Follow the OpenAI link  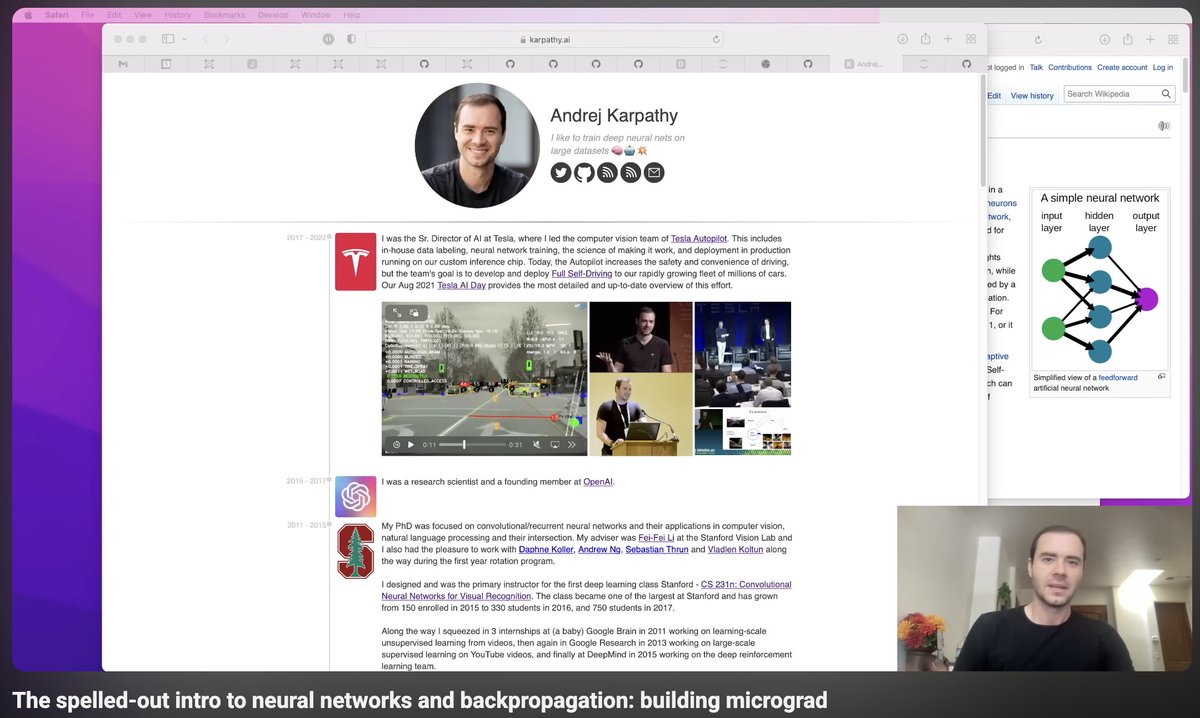click(x=598, y=482)
